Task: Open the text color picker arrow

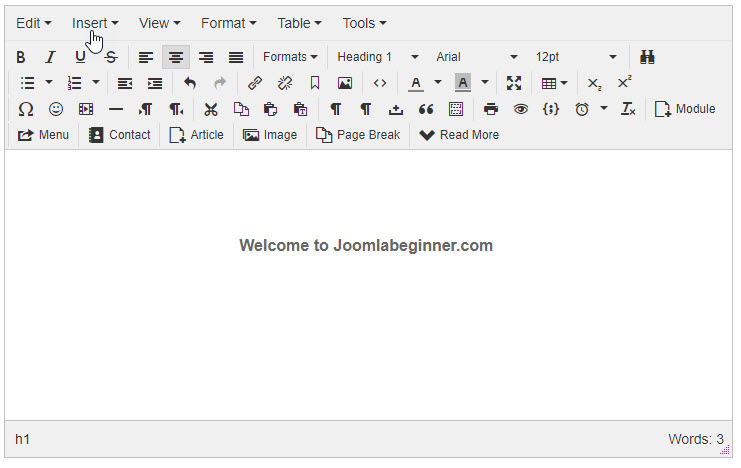Action: 438,83
